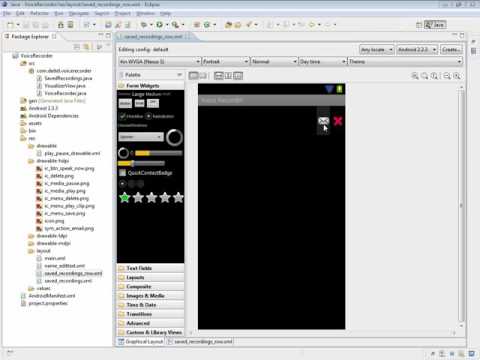Click RadioButton widget in Form Widgets palette
This screenshot has height=360, width=480.
(x=160, y=116)
